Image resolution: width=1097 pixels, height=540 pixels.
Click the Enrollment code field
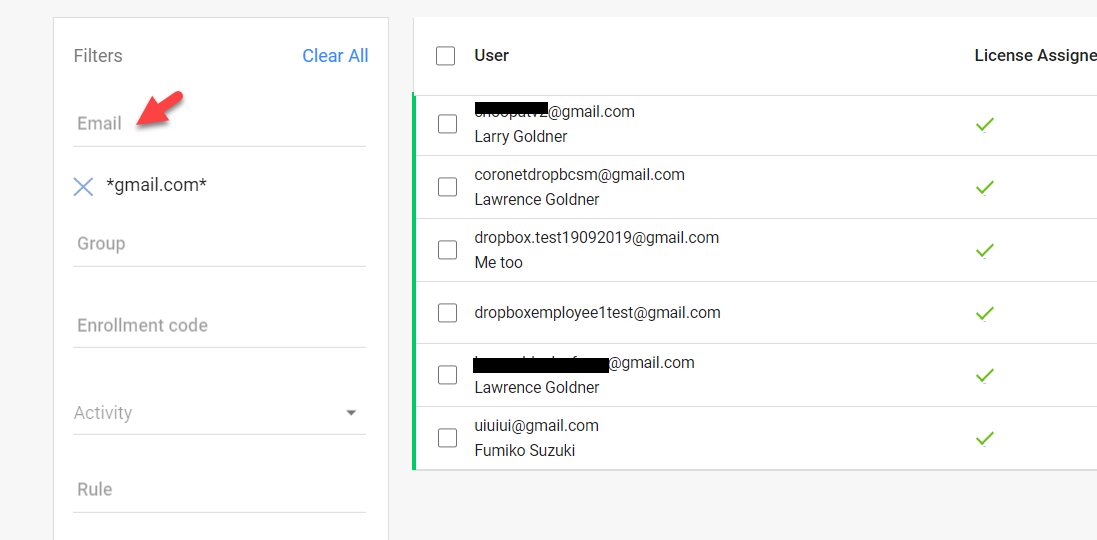coord(219,325)
